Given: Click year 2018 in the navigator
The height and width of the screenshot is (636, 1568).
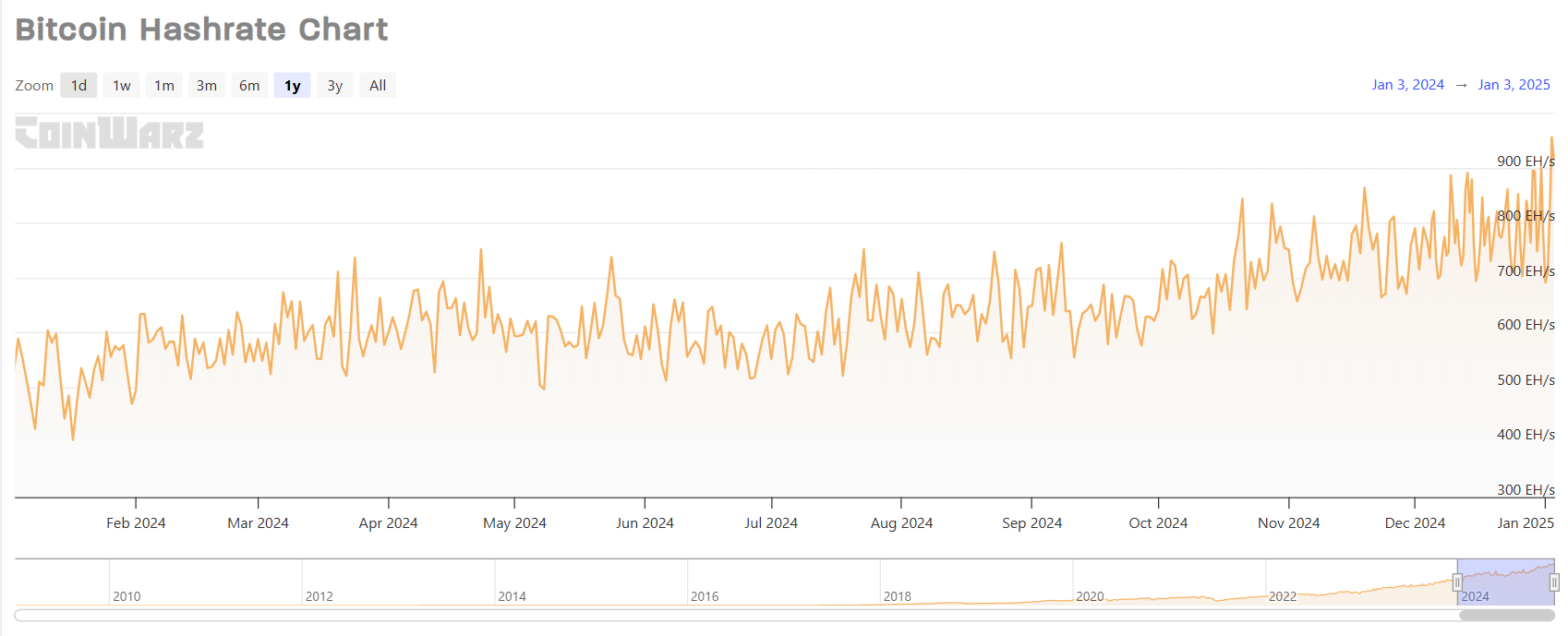Looking at the screenshot, I should tap(898, 596).
